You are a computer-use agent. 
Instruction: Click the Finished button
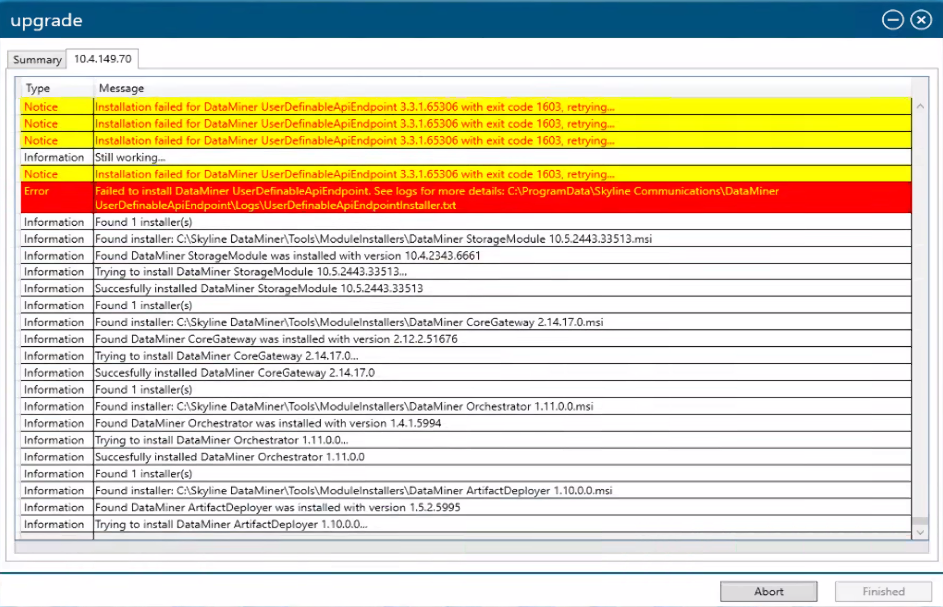tap(883, 591)
